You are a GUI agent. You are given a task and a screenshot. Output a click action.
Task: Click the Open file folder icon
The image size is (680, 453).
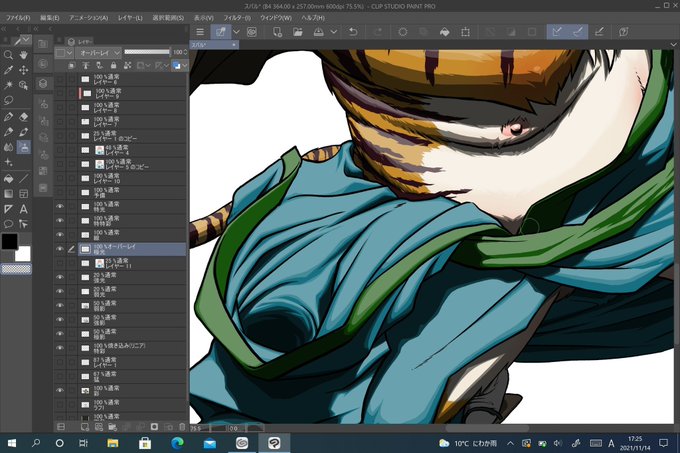tap(298, 32)
